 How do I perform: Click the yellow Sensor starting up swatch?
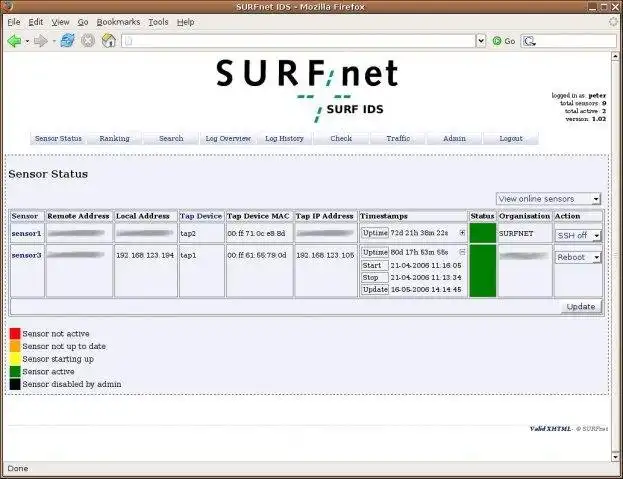point(15,359)
